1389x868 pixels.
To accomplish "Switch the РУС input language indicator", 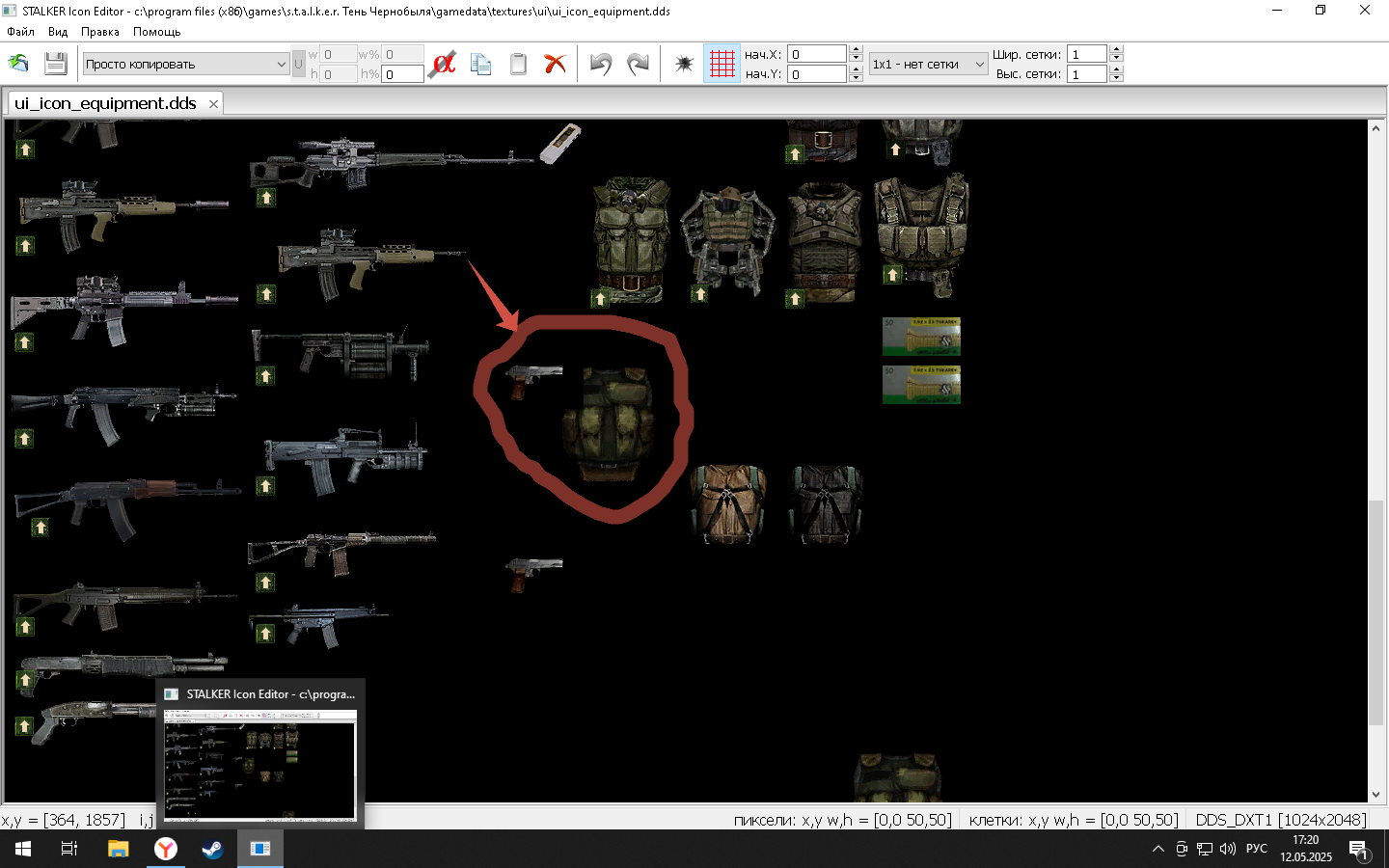I will [x=1257, y=849].
